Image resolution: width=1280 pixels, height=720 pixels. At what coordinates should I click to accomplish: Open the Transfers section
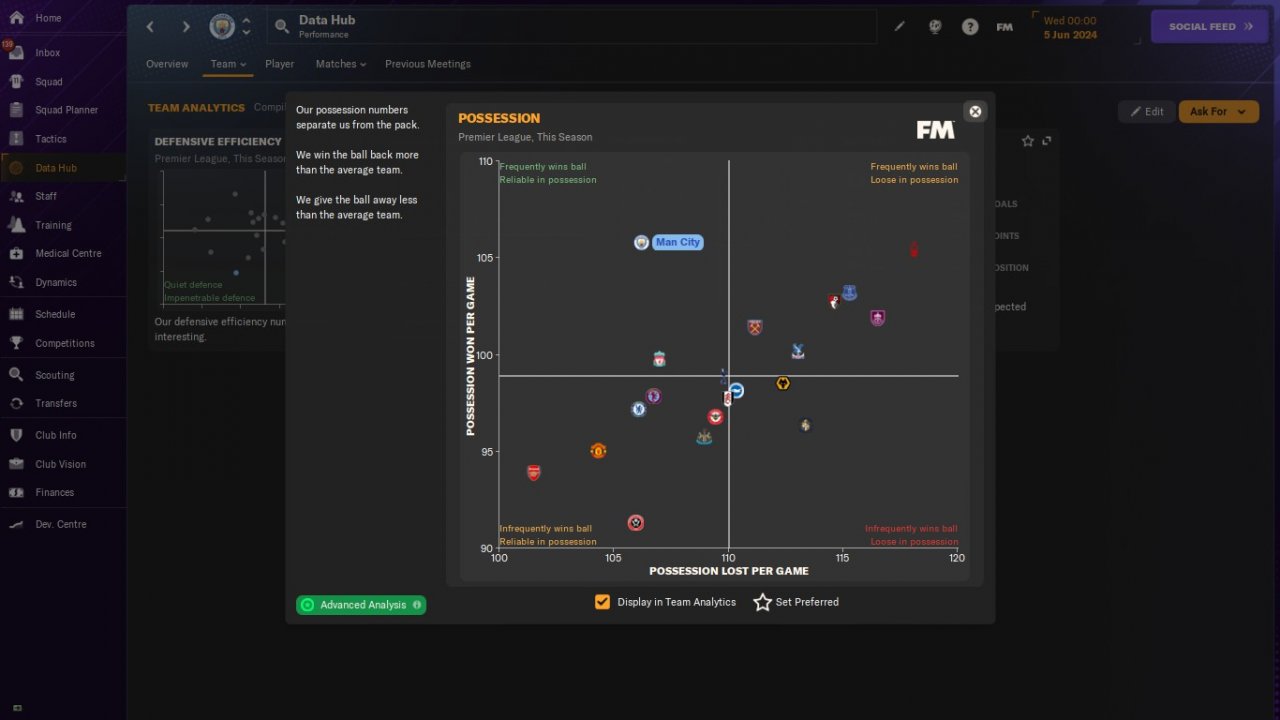(56, 403)
